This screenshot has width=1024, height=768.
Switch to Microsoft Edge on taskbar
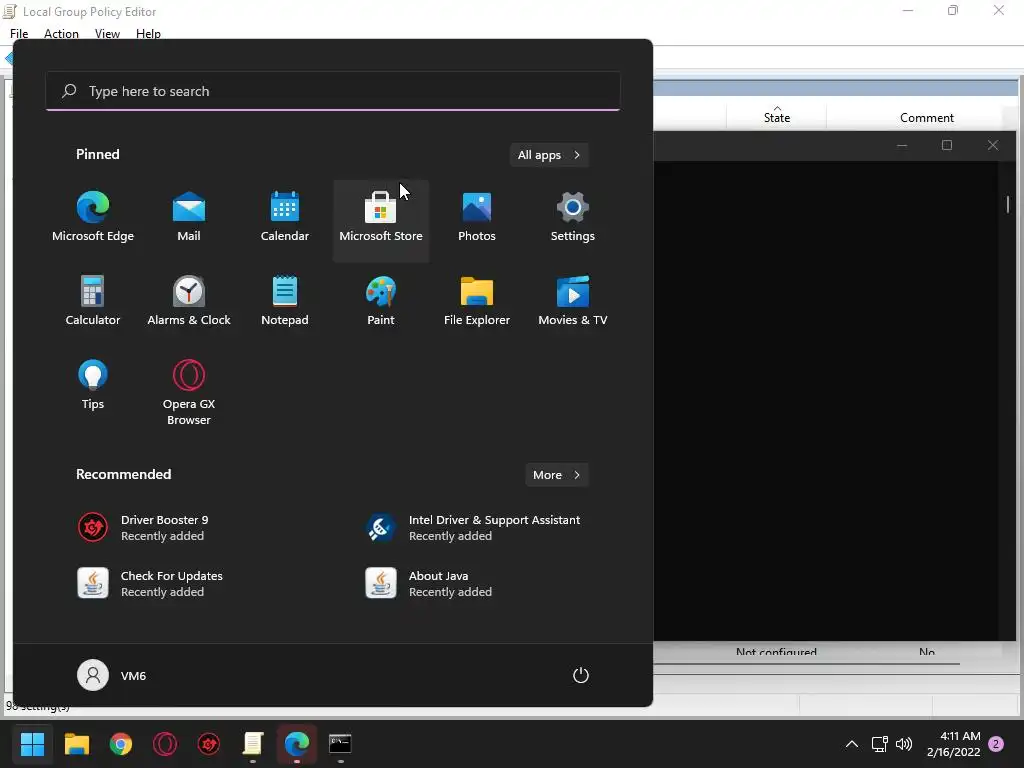click(x=296, y=744)
